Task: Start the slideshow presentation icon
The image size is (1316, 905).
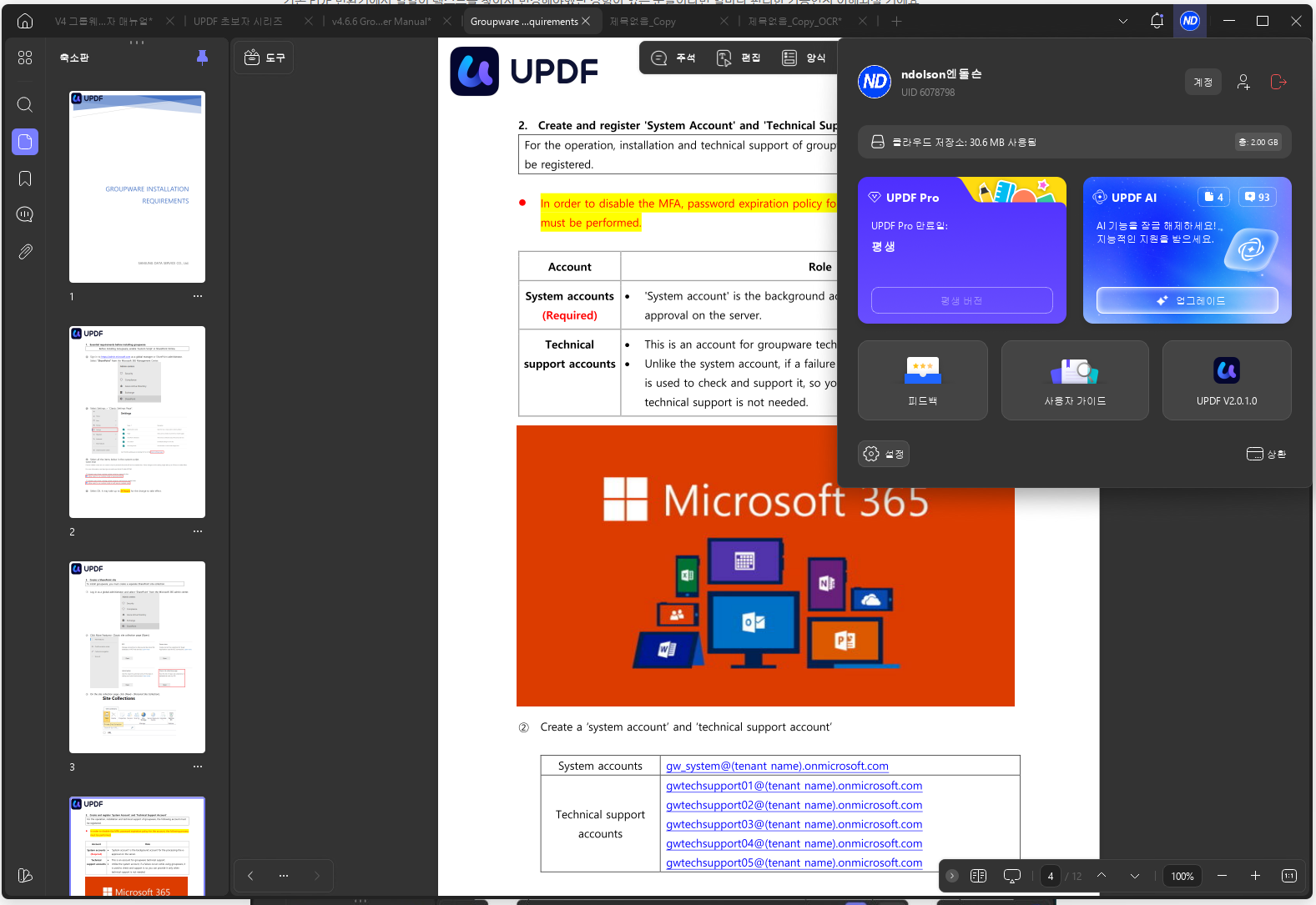Action: [x=1012, y=876]
